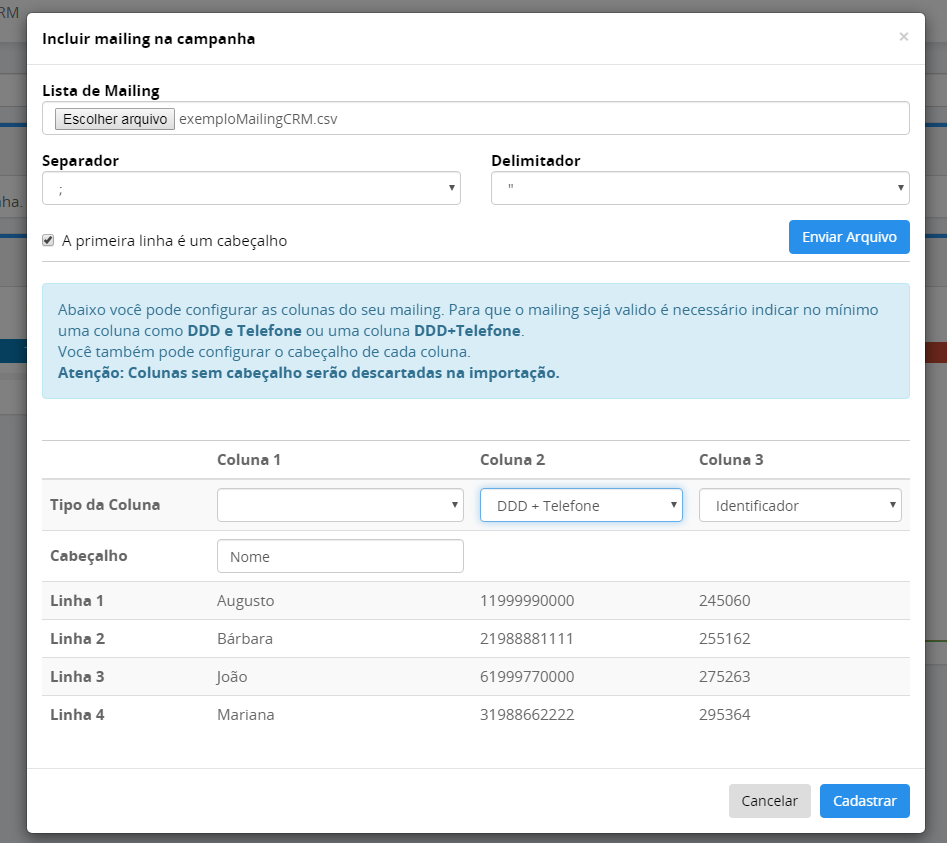This screenshot has width=947, height=843.
Task: Open the Delimitador dropdown
Action: pyautogui.click(x=700, y=188)
